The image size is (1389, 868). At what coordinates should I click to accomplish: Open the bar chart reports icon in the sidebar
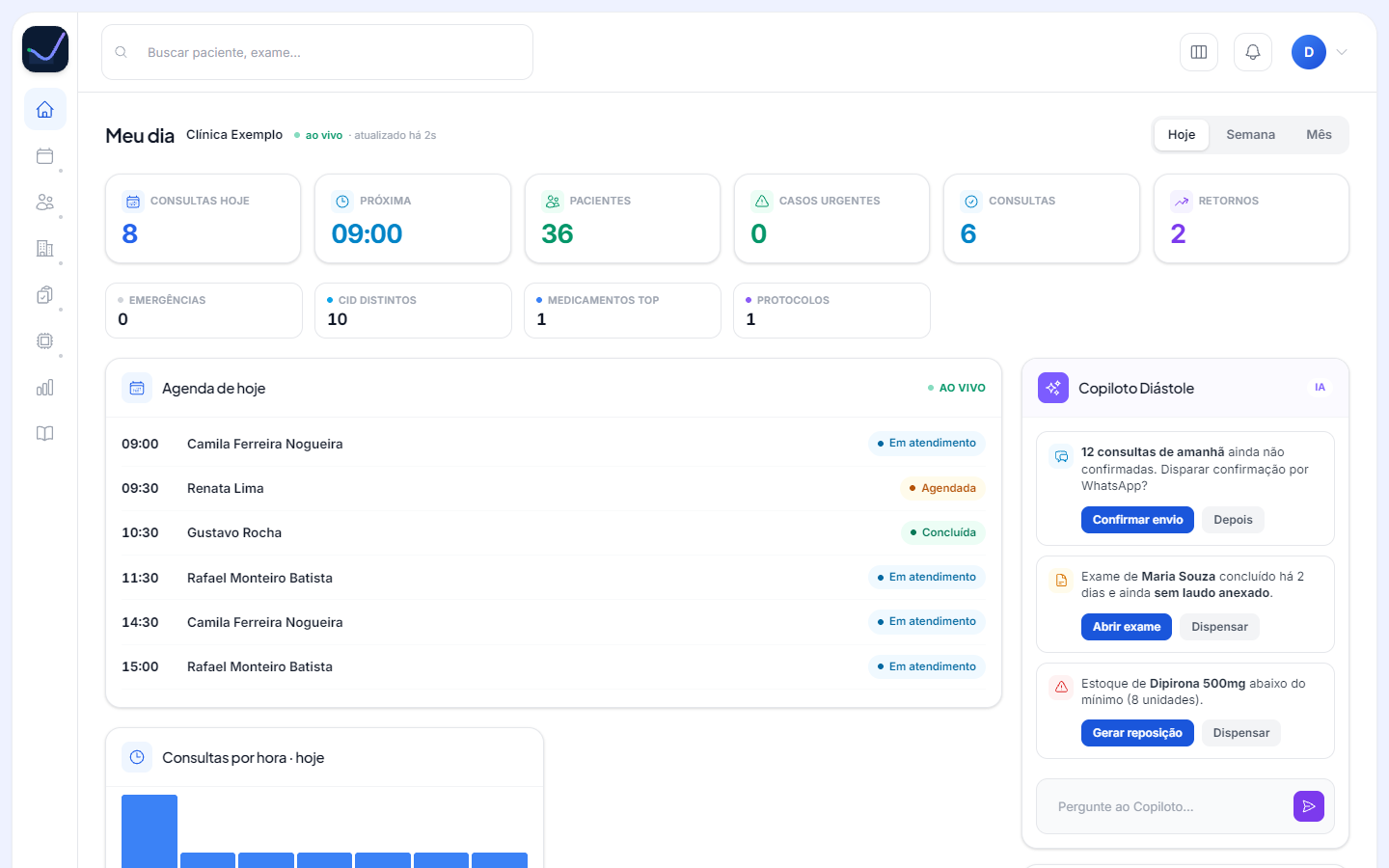pyautogui.click(x=45, y=388)
